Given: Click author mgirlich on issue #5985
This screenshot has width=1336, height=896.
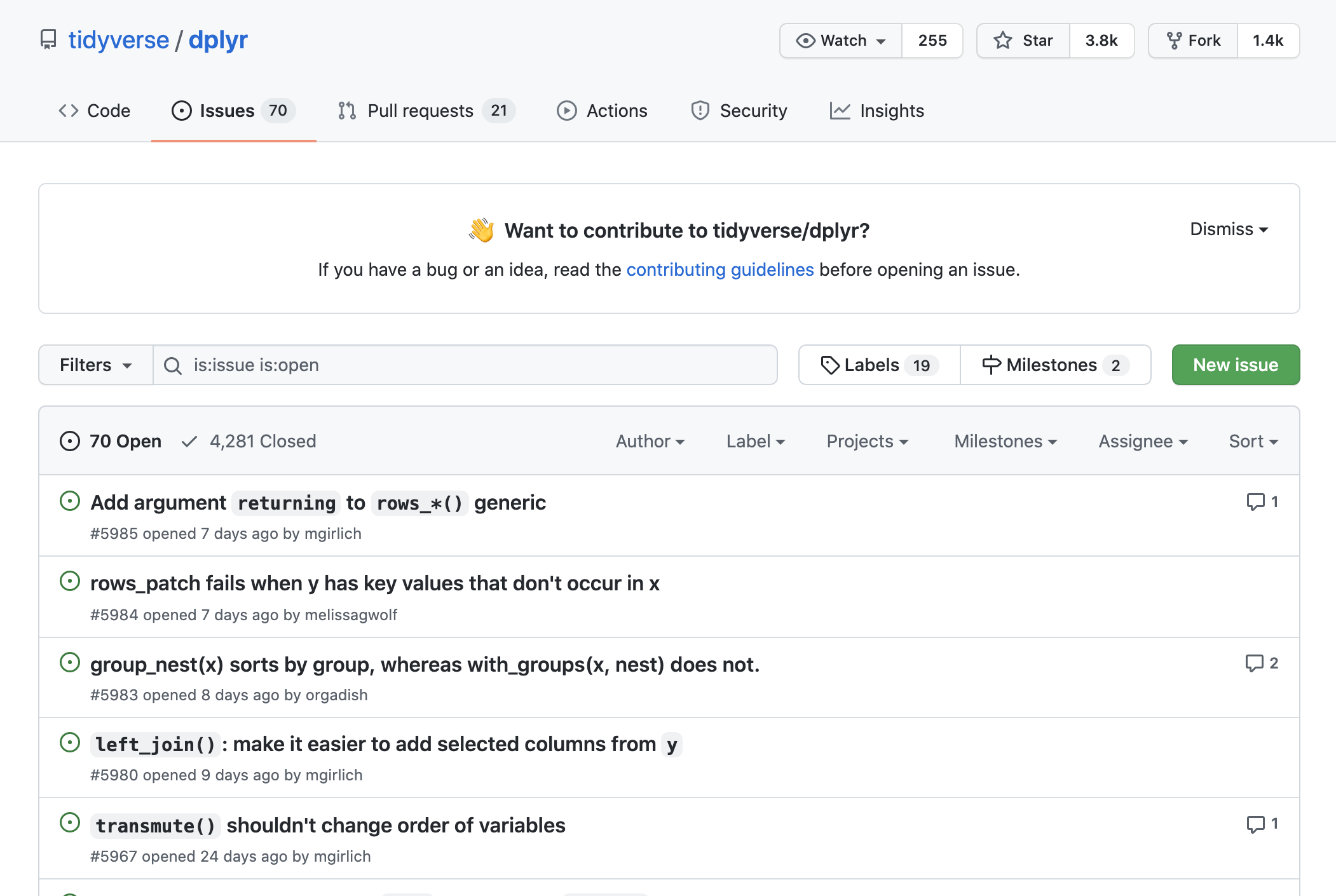Looking at the screenshot, I should (333, 534).
